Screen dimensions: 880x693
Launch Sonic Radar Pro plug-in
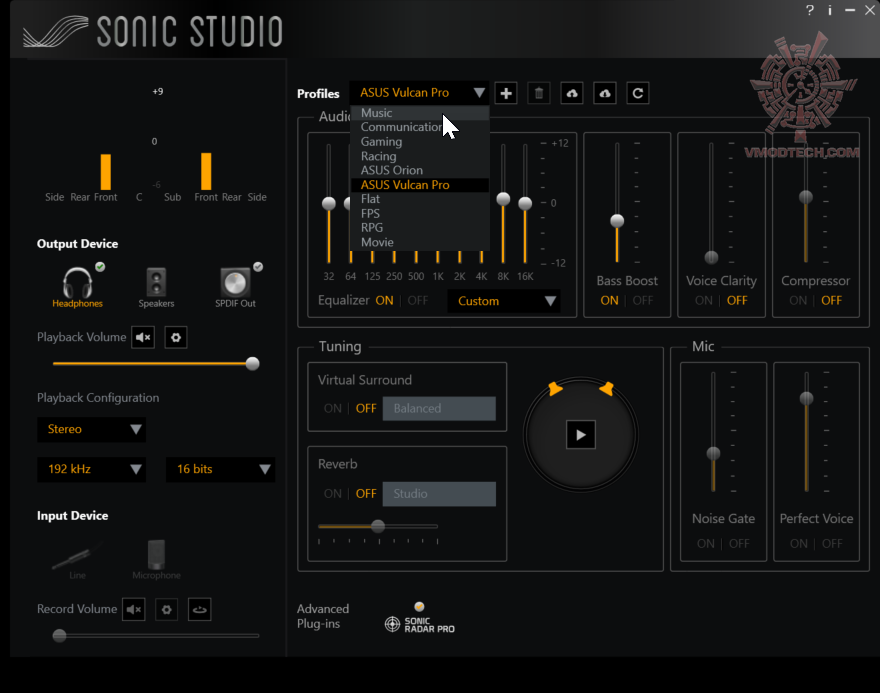click(420, 619)
